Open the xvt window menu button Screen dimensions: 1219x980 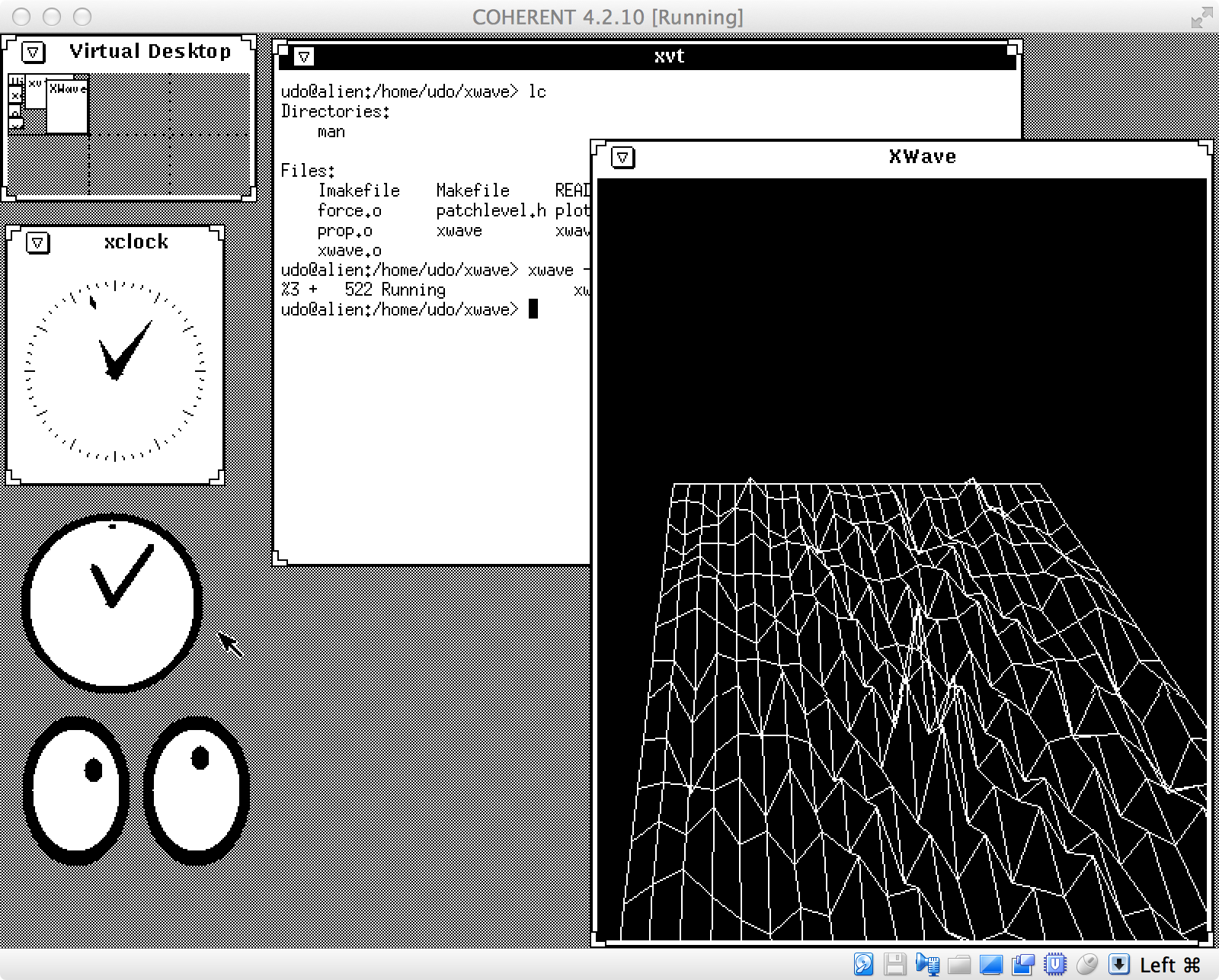[304, 56]
